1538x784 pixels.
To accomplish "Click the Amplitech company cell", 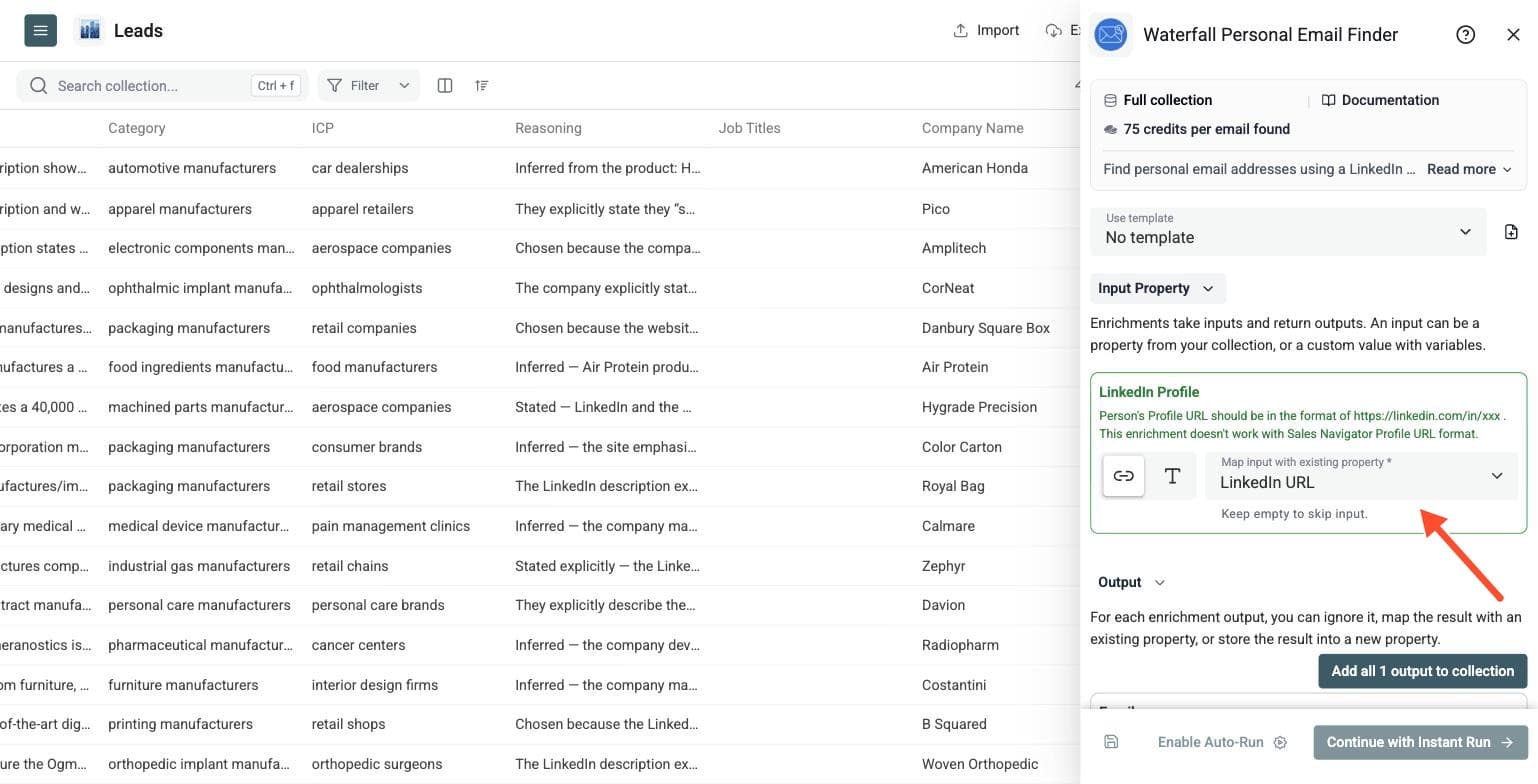I will [x=954, y=248].
